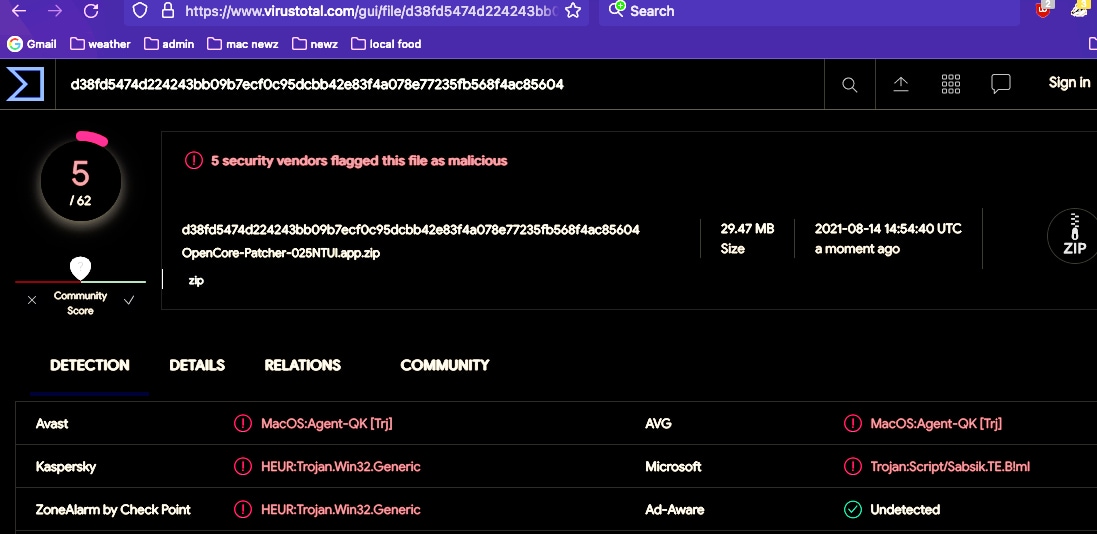Screen dimensions: 1097x534
Task: Open the Gmail bookmark
Action: coord(31,43)
